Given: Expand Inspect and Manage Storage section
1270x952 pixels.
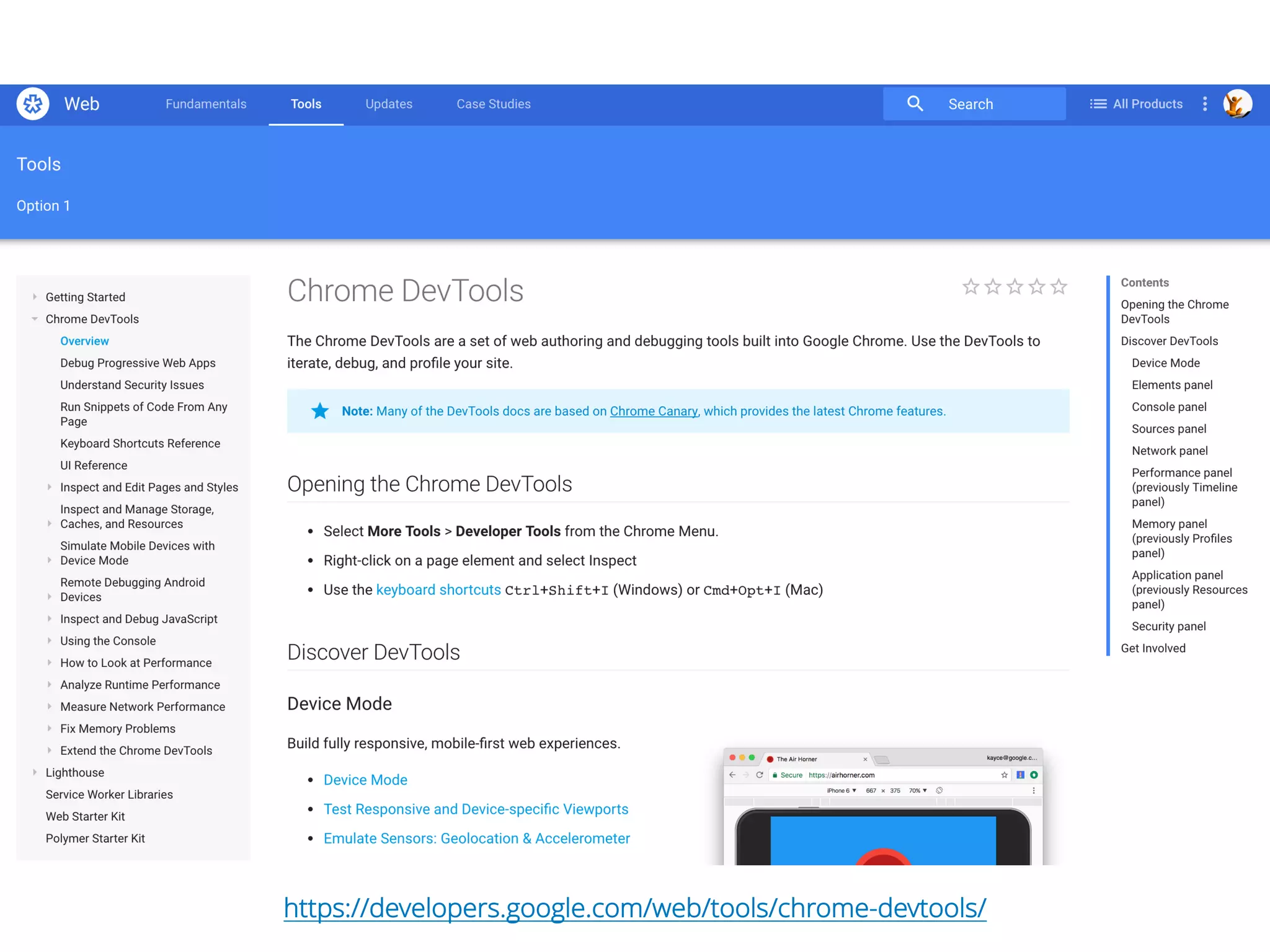Looking at the screenshot, I should coord(50,524).
